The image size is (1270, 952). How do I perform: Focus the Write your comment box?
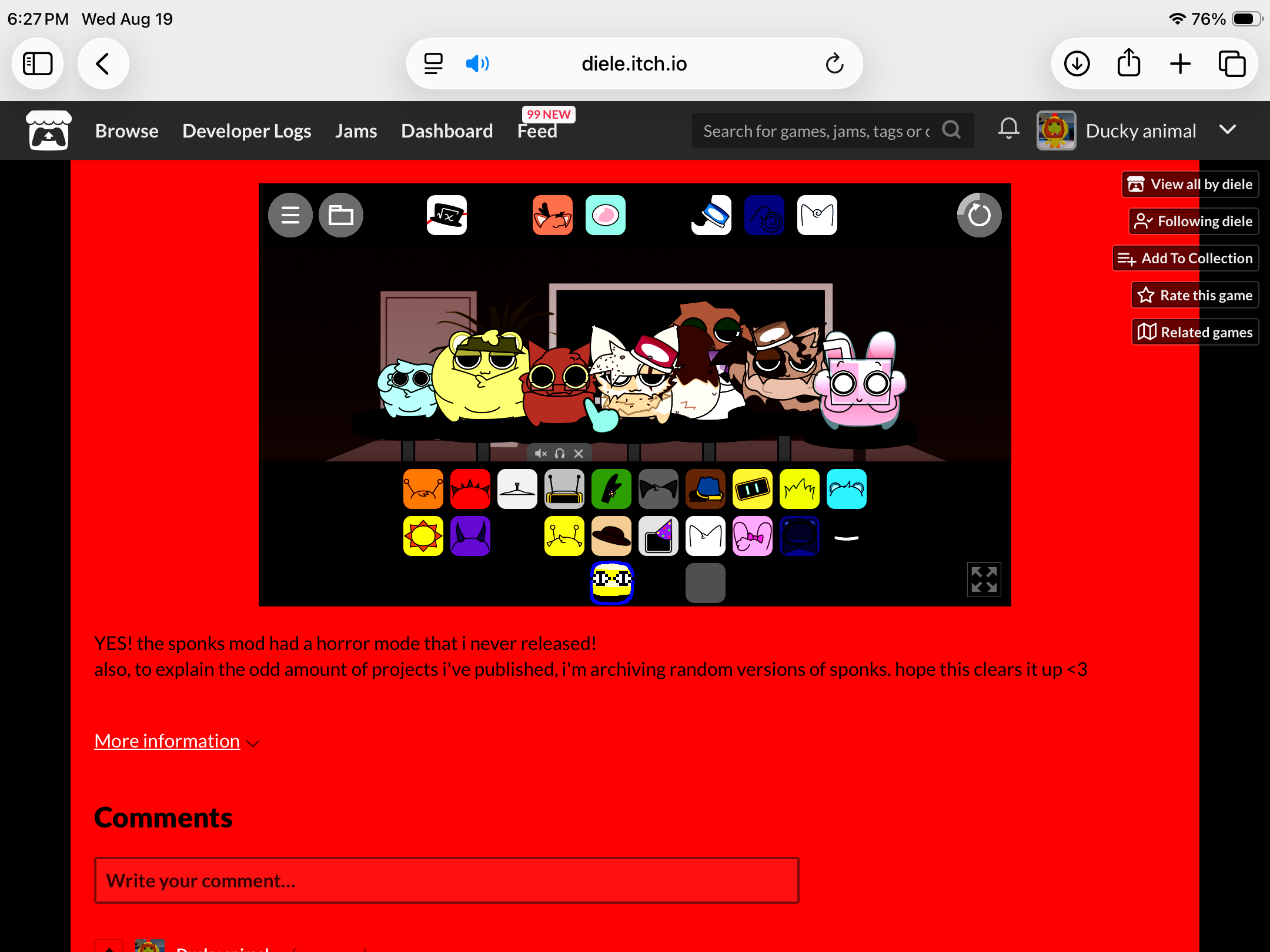coord(447,880)
